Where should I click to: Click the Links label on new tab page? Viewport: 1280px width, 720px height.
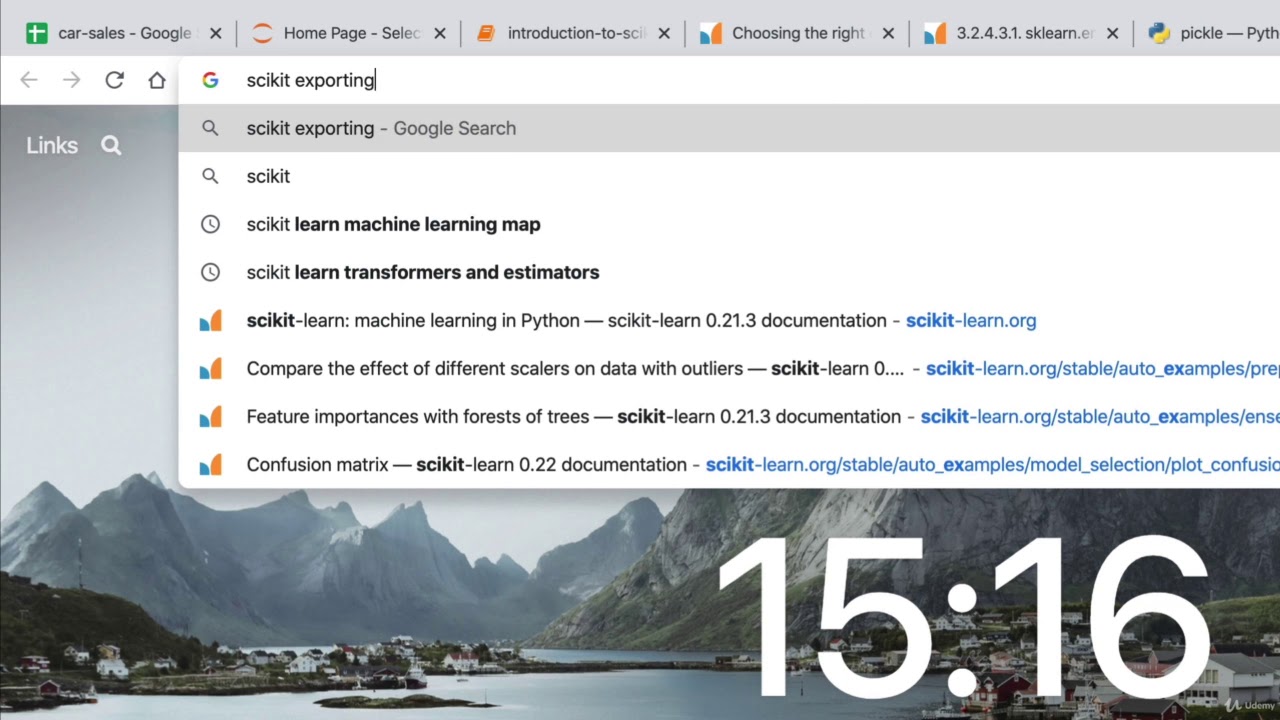click(52, 146)
